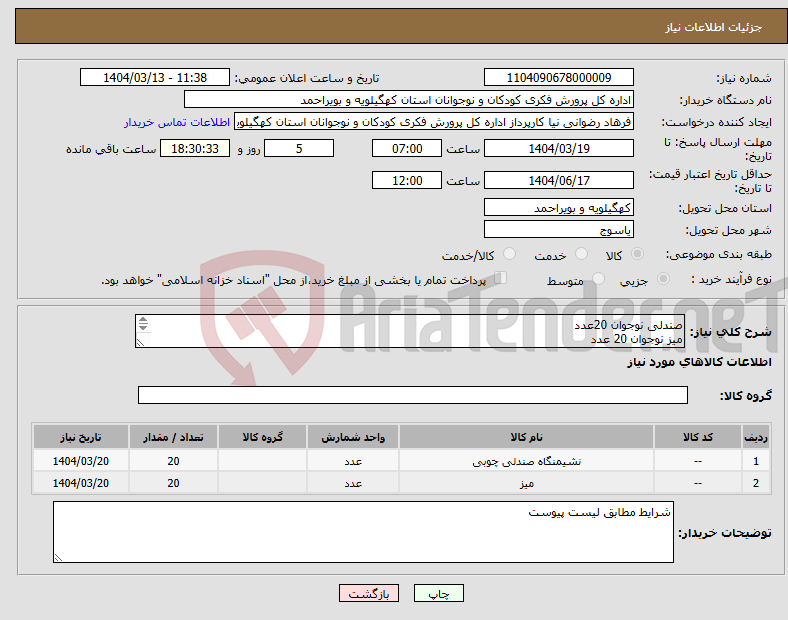The image size is (788, 620).
Task: Click the empty گروه کالا field
Action: point(413,395)
